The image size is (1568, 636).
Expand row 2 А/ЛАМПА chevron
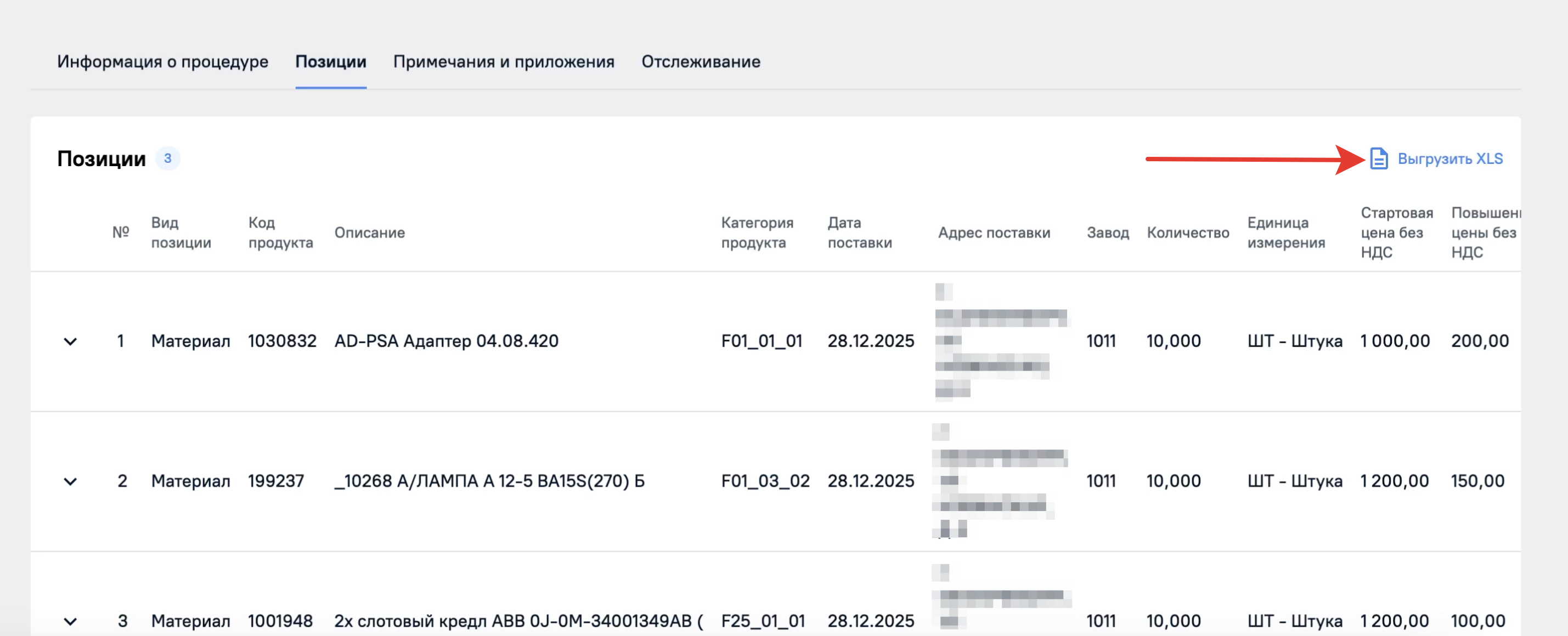[71, 481]
